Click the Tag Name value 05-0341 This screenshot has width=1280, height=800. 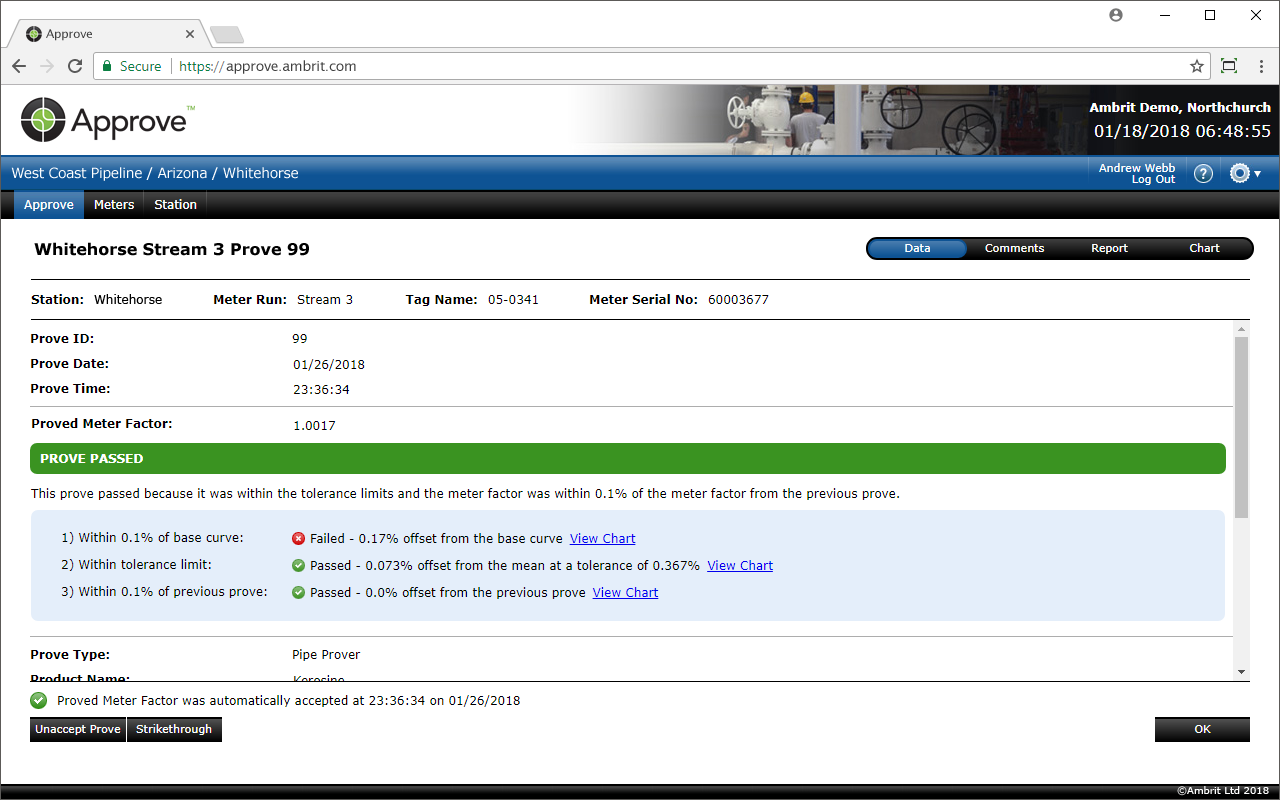[513, 299]
